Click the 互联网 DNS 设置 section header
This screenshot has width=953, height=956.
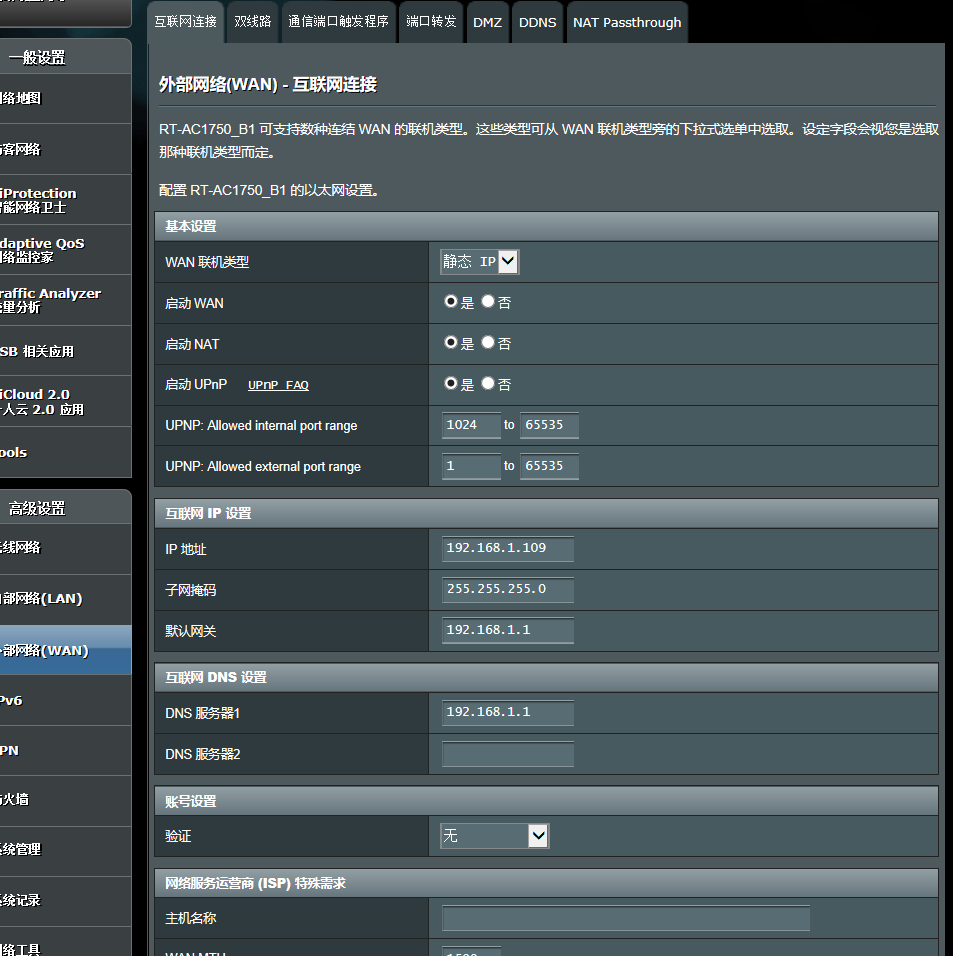[x=546, y=677]
